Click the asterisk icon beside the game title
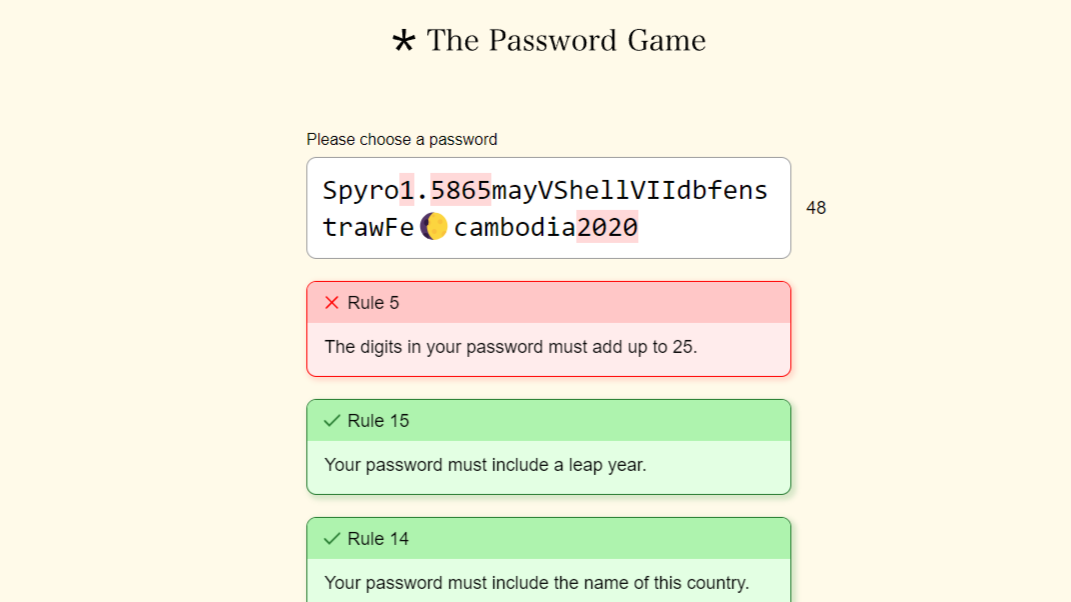1071x602 pixels. [403, 41]
